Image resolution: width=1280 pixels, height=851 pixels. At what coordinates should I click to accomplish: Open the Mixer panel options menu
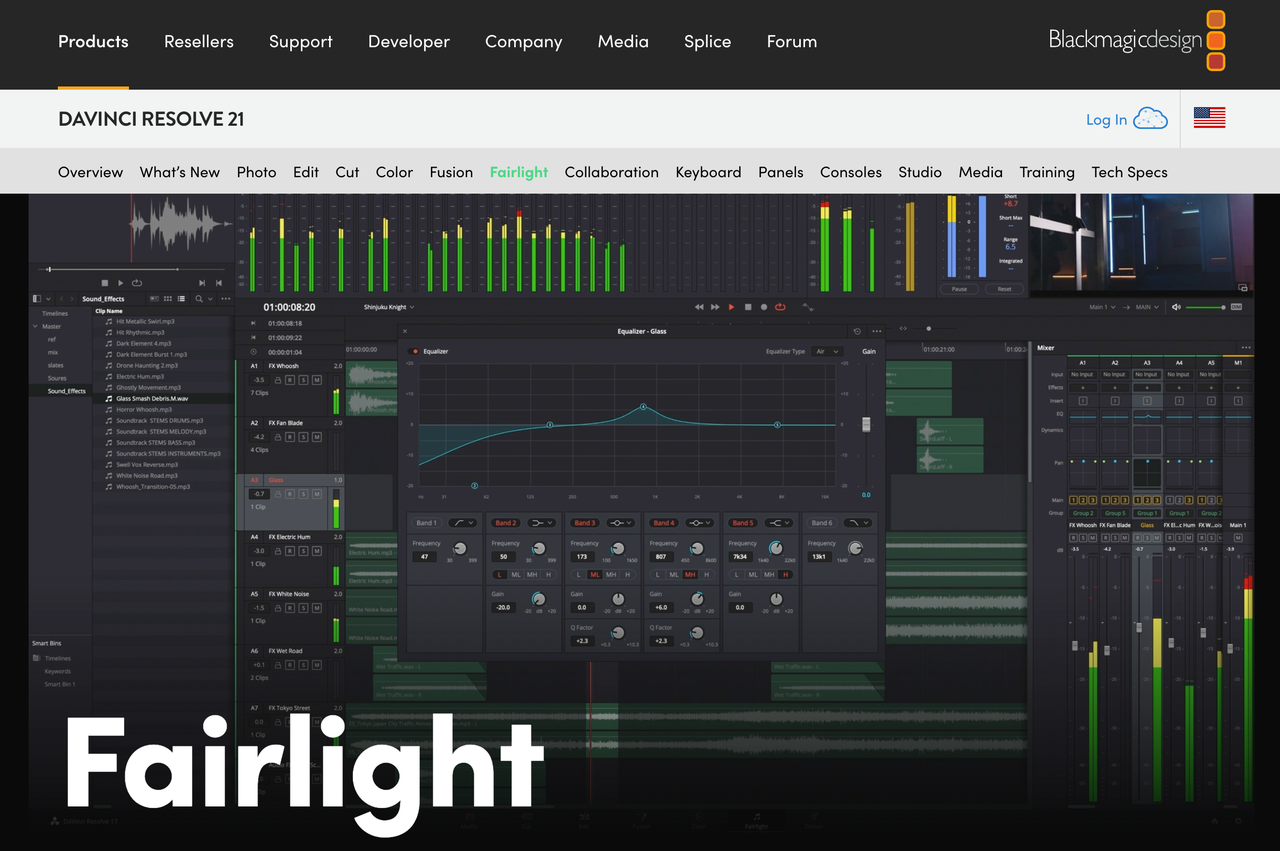coord(1246,347)
